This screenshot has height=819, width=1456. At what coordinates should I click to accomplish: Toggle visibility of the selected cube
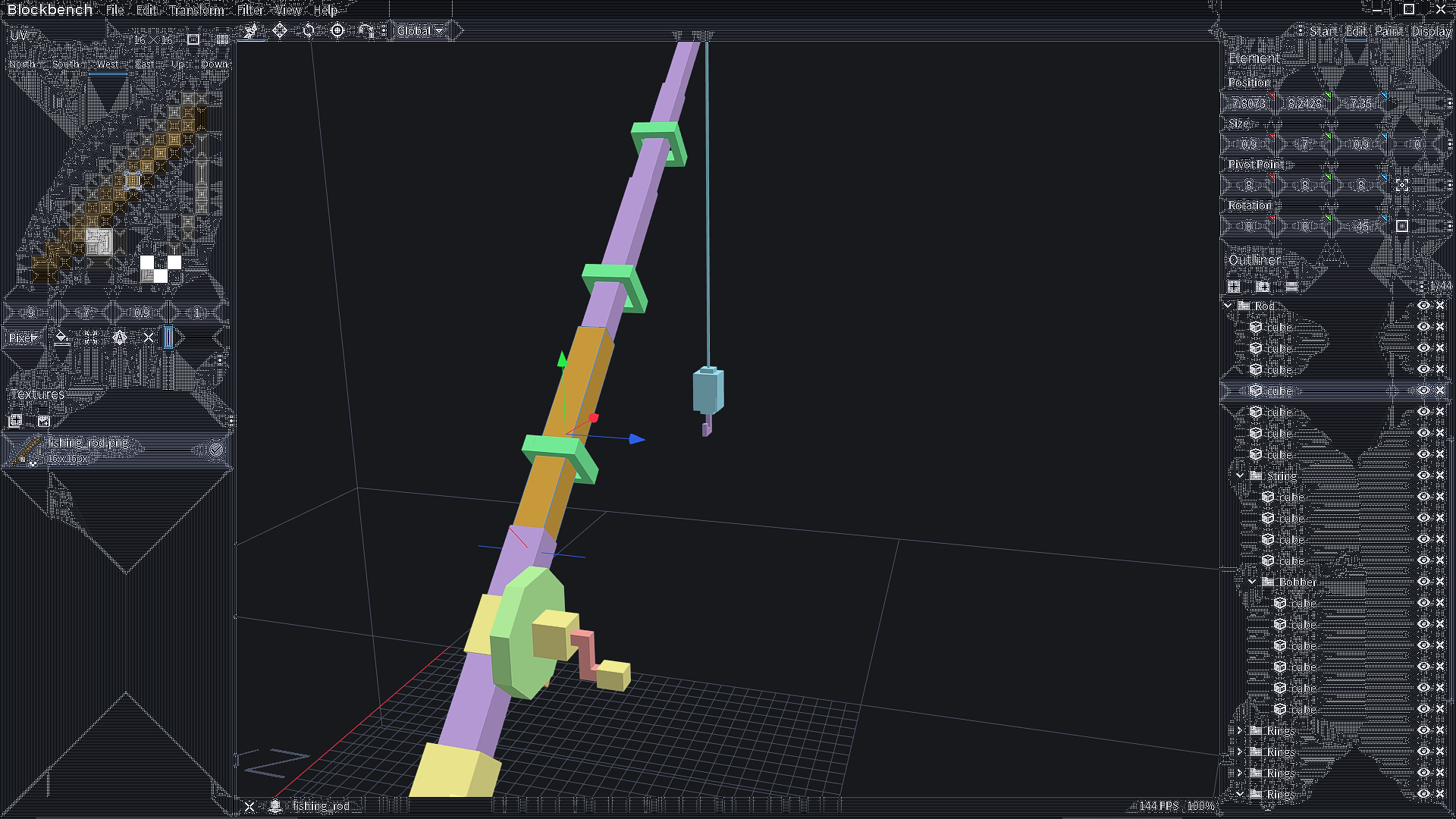point(1423,391)
